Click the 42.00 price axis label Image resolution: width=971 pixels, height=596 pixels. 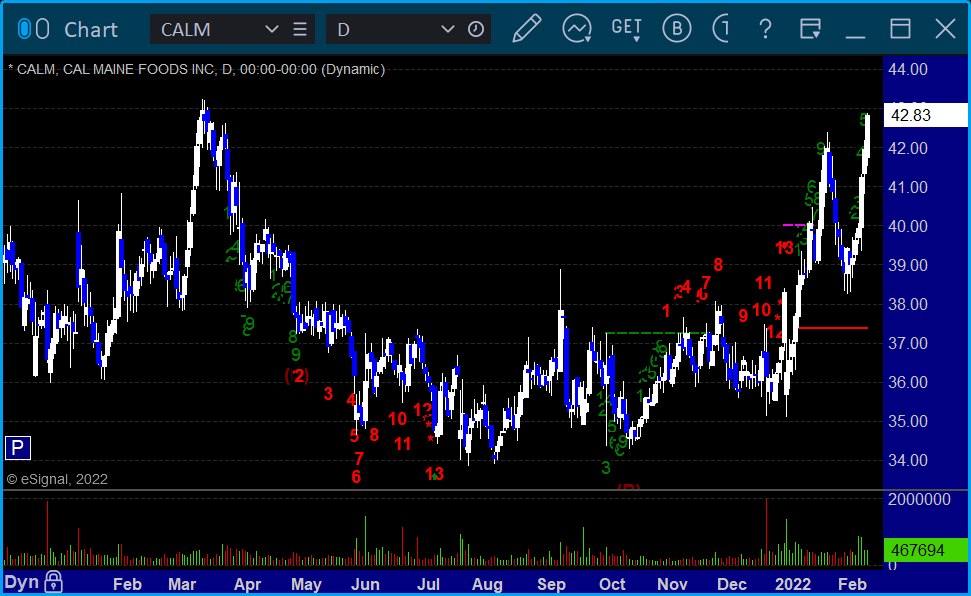pos(908,148)
